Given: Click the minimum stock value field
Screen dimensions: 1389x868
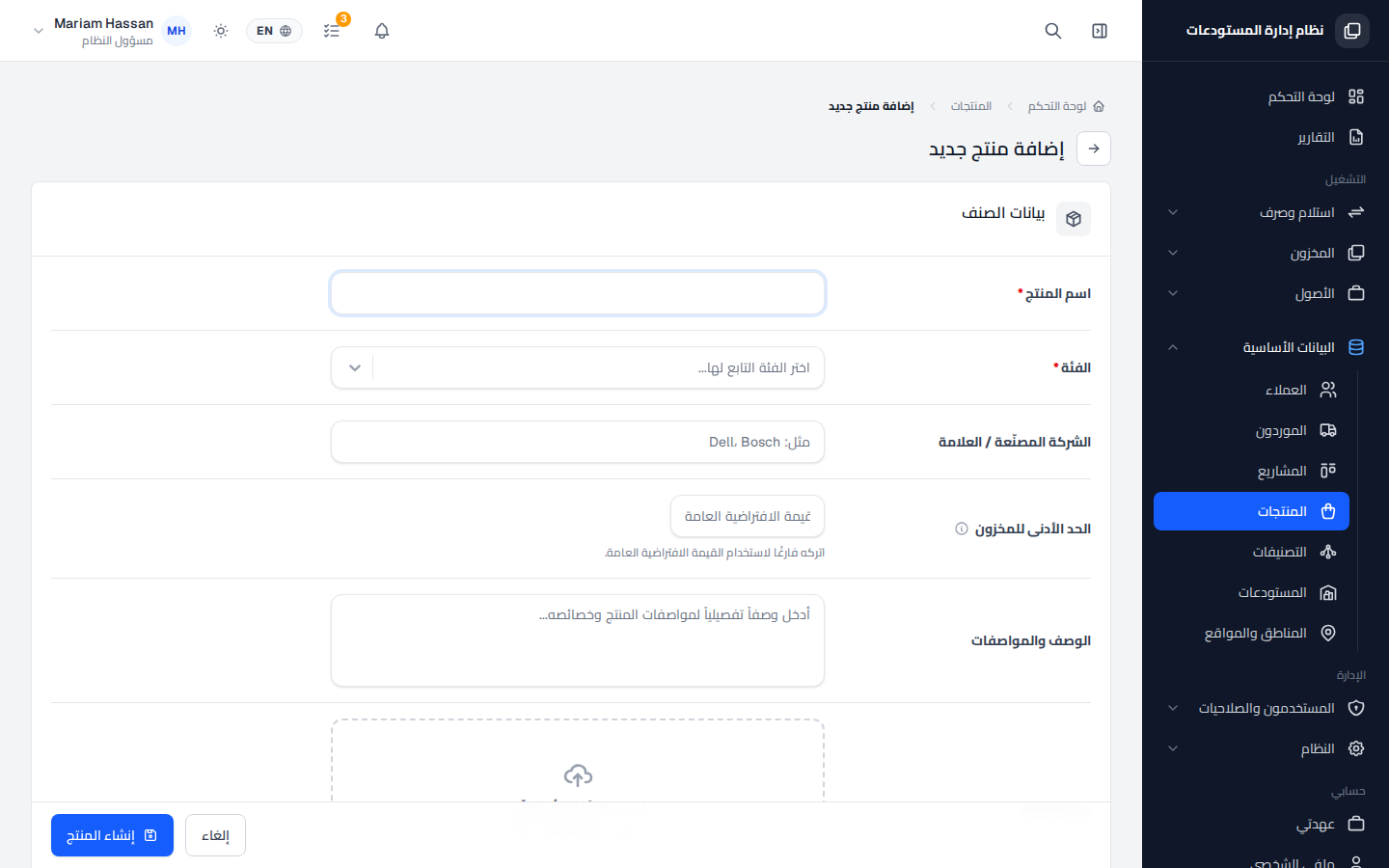Looking at the screenshot, I should 748,516.
